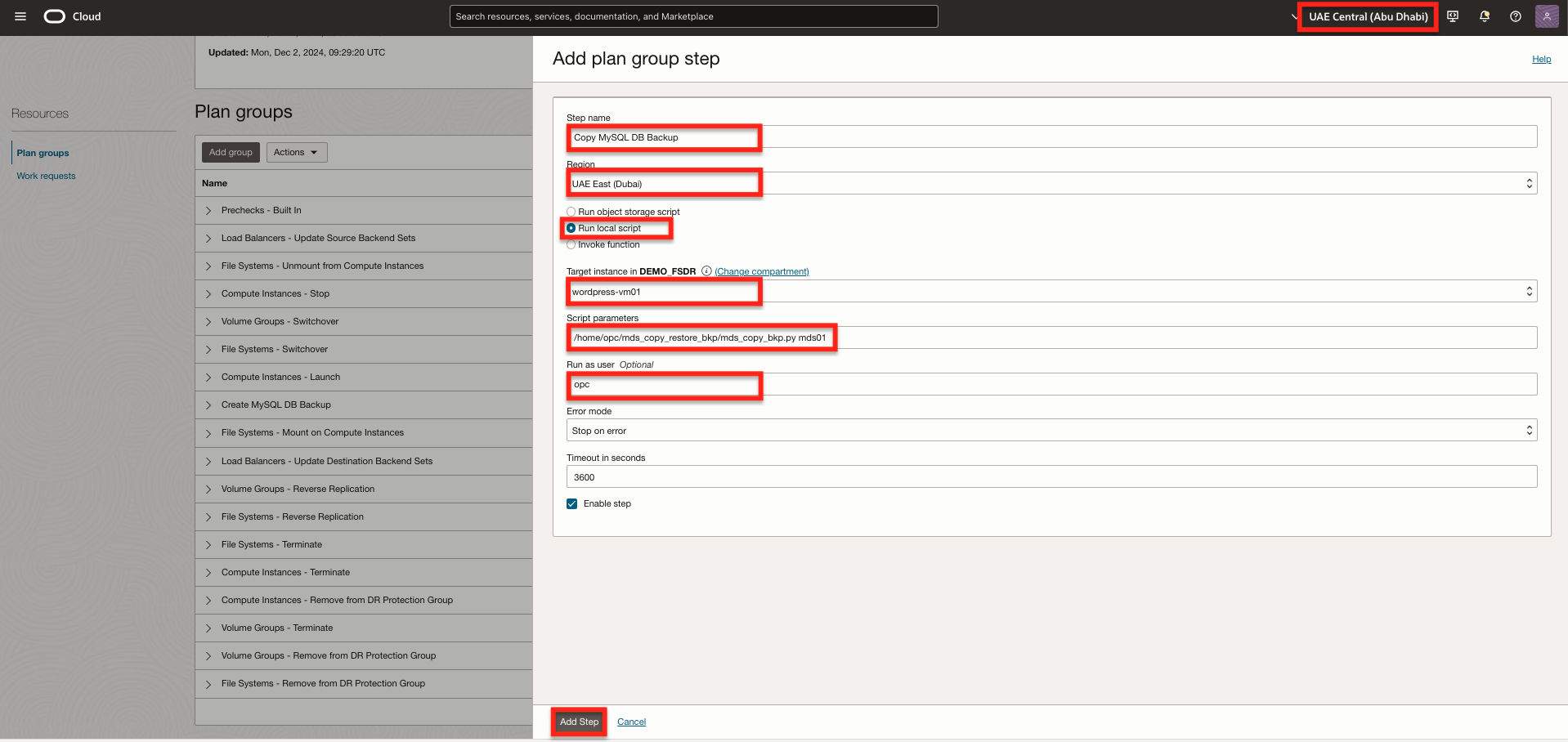1568x742 pixels.
Task: Expand the Compute Instances - Launch group
Action: [x=208, y=378]
